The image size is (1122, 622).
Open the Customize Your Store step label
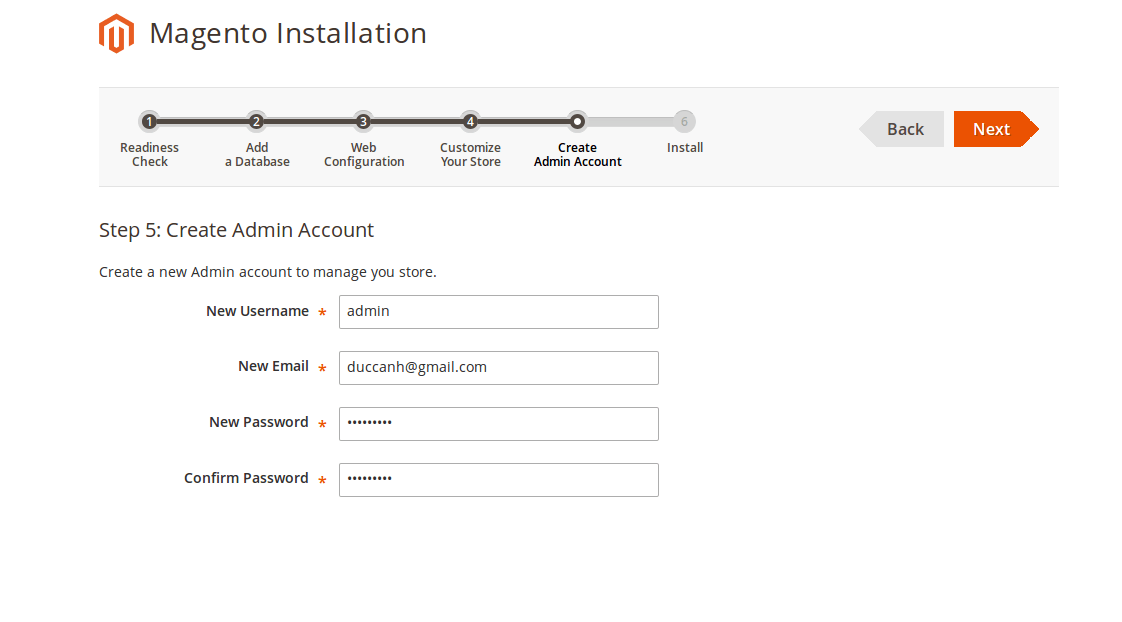click(470, 155)
